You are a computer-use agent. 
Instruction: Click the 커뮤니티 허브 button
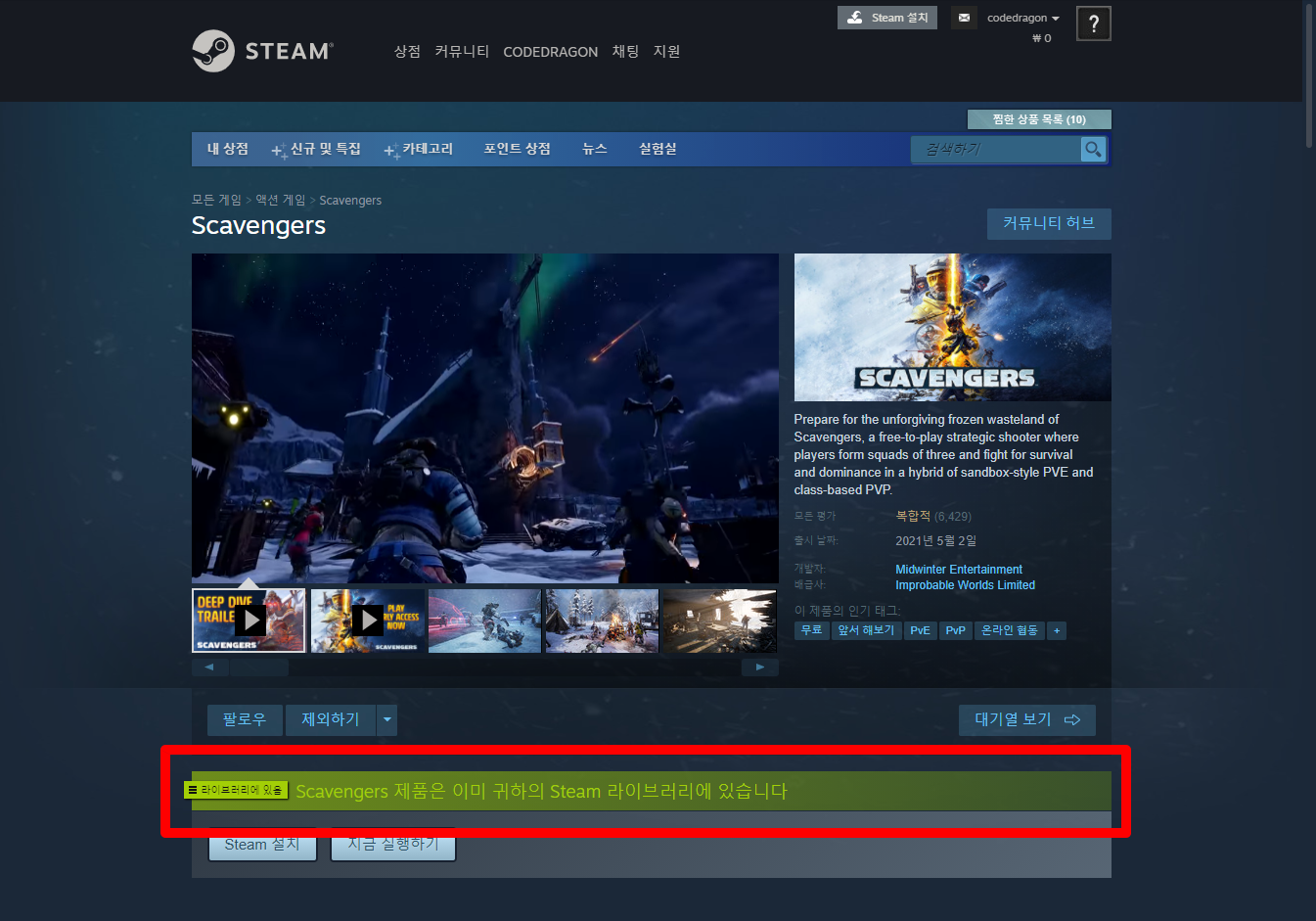(1049, 223)
